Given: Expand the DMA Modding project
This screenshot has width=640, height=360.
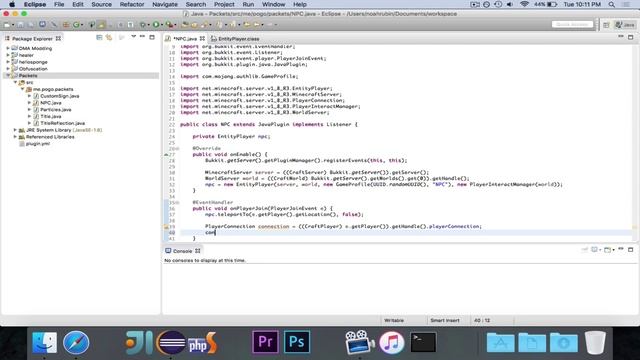Looking at the screenshot, I should pyautogui.click(x=8, y=48).
